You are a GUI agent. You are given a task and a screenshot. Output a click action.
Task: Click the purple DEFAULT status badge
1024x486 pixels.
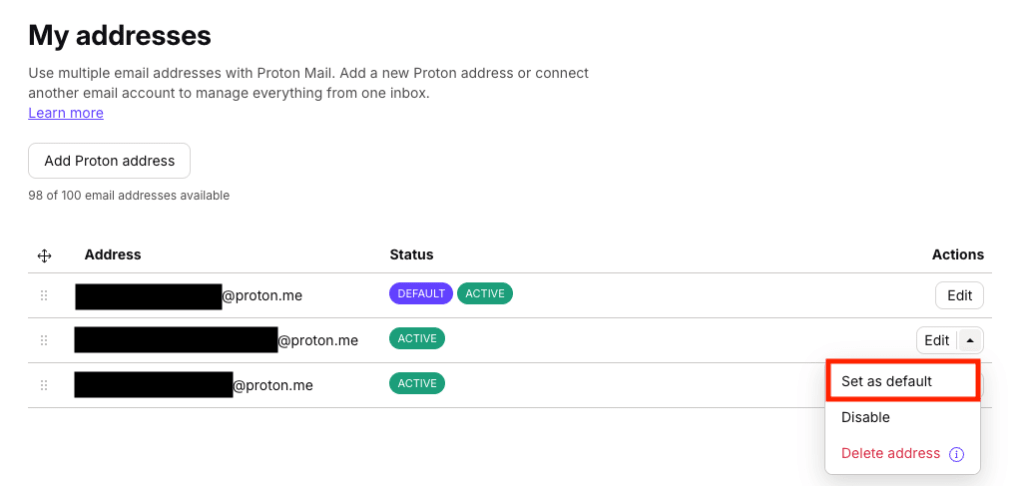click(421, 293)
